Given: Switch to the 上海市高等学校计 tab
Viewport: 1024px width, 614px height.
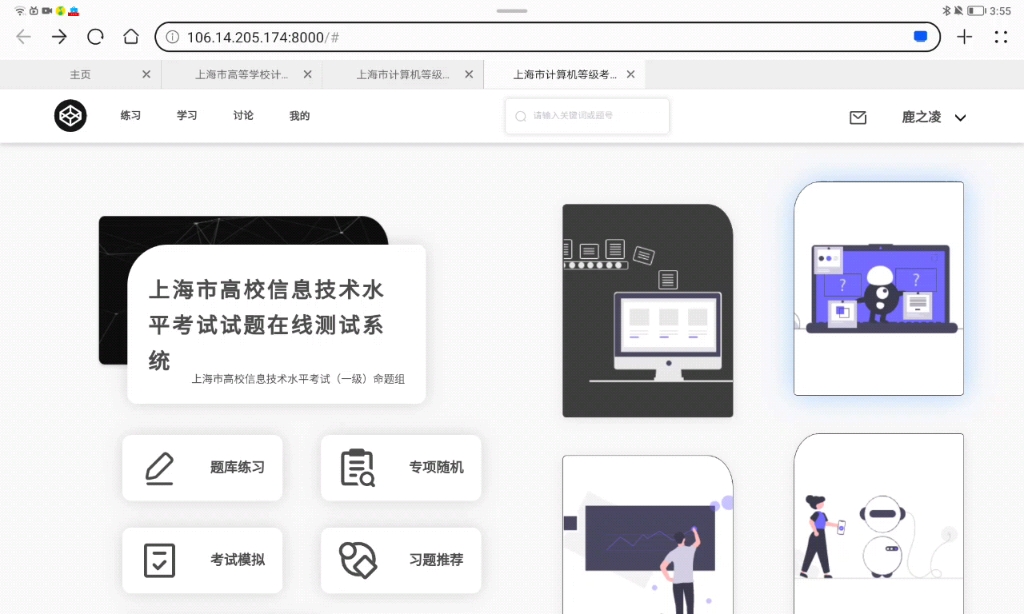Looking at the screenshot, I should tap(237, 74).
